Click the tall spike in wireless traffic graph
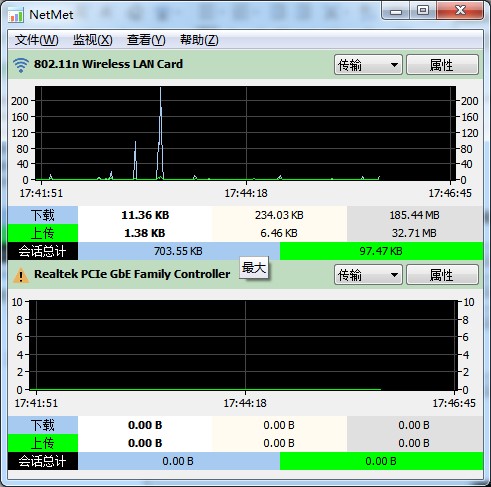 (x=161, y=133)
